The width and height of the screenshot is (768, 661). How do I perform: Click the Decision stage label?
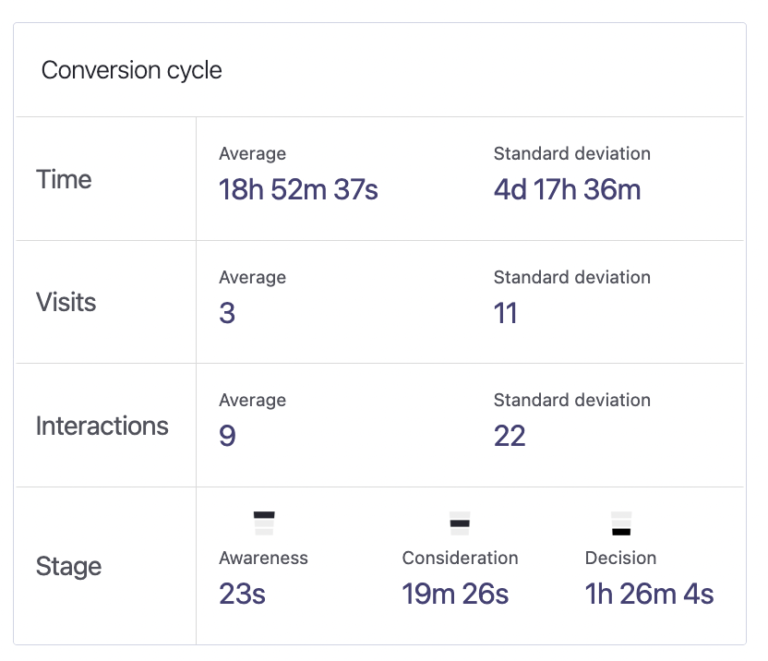coord(620,558)
